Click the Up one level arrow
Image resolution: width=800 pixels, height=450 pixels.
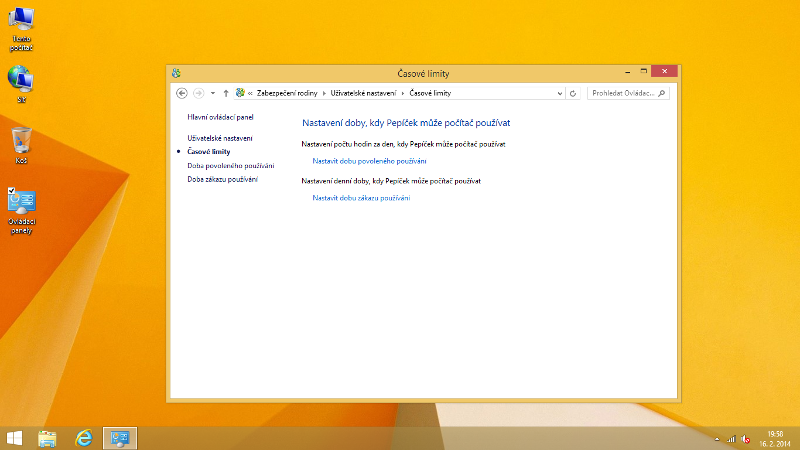226,93
